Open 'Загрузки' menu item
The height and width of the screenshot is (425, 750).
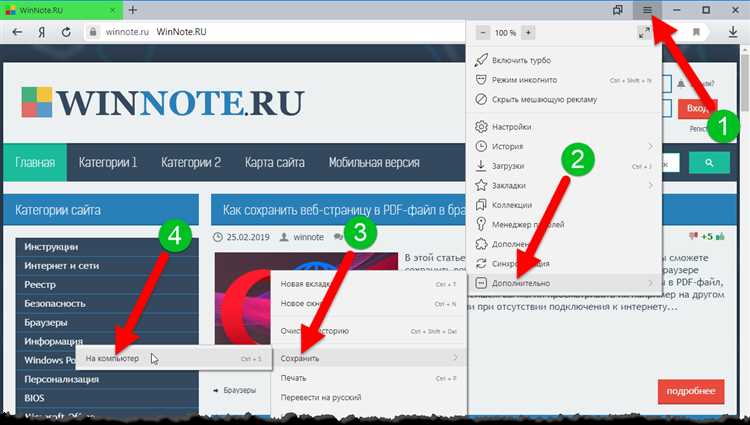coord(564,166)
